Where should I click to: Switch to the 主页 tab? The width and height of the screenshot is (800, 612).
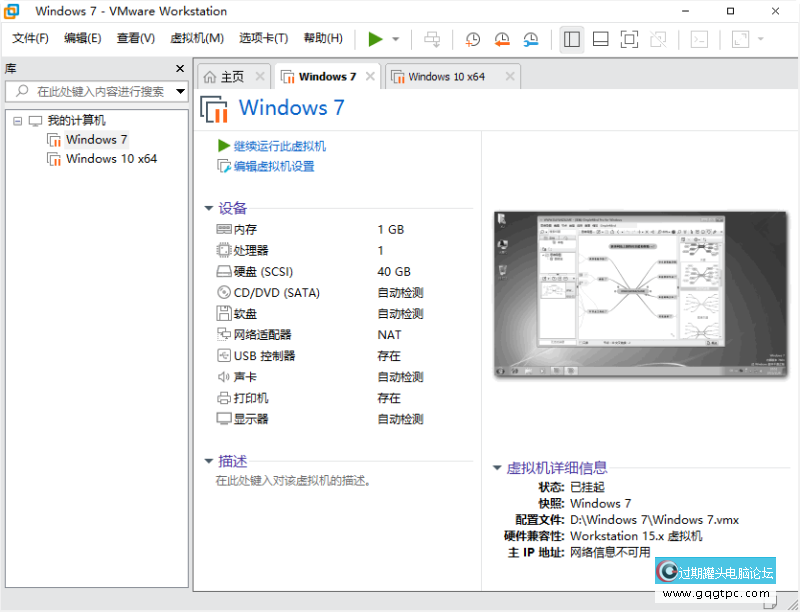click(x=231, y=76)
